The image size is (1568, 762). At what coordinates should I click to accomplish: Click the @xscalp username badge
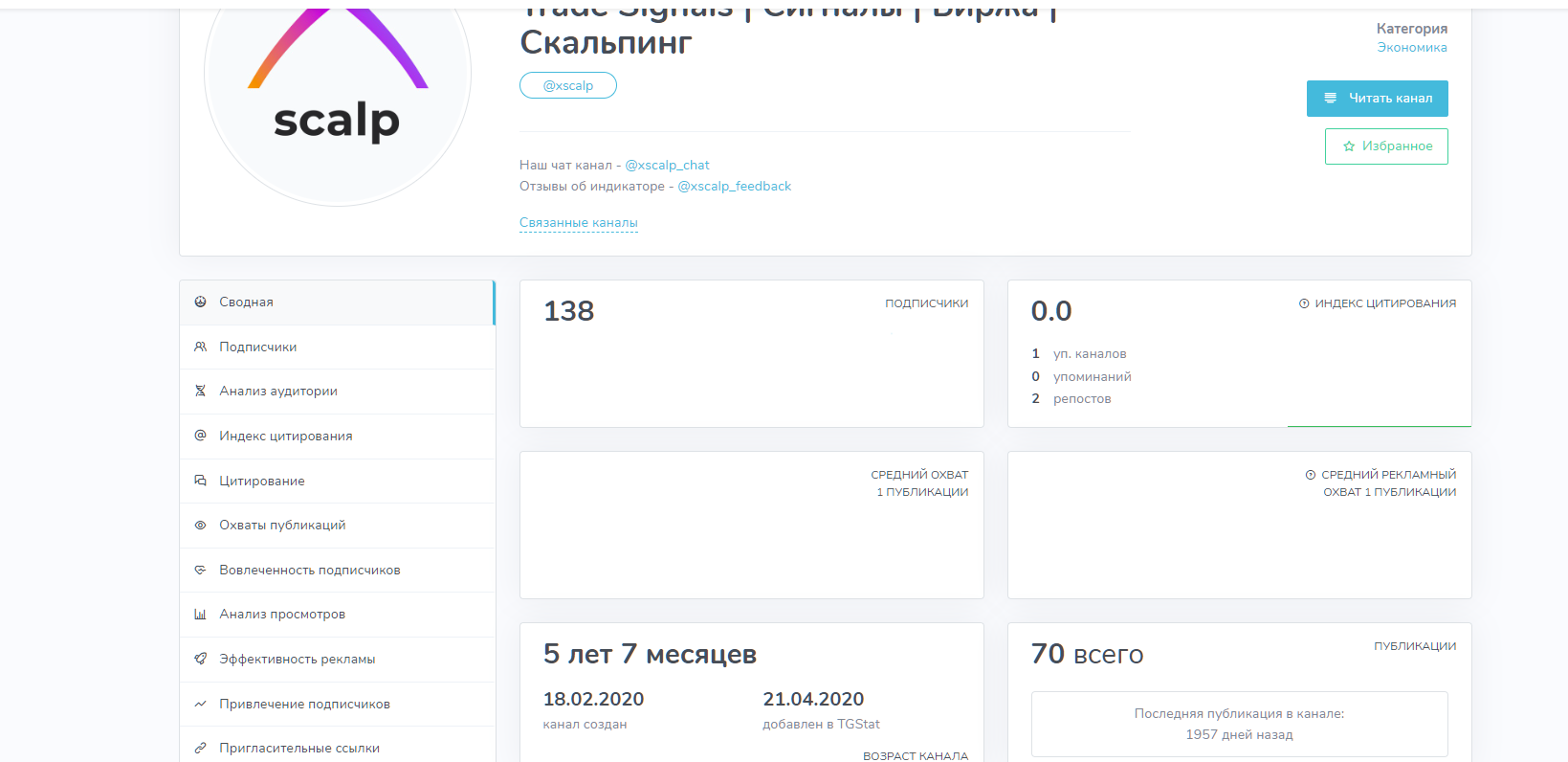568,85
